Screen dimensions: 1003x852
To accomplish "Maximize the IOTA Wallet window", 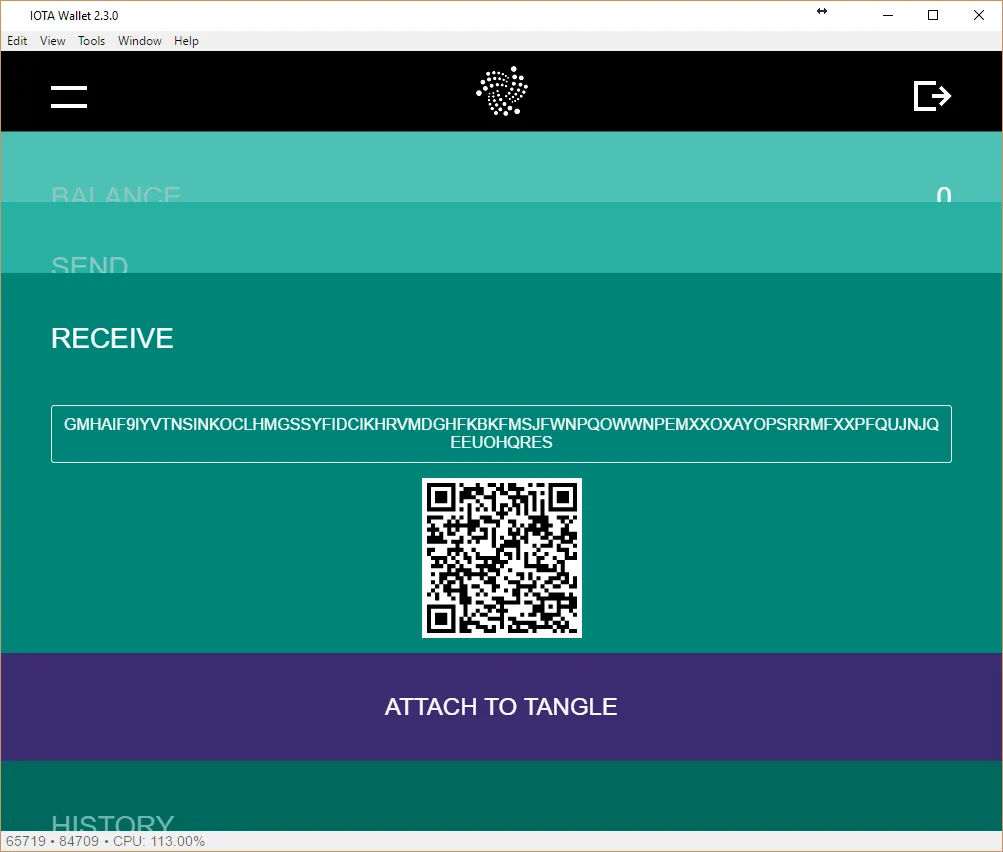I will point(933,15).
